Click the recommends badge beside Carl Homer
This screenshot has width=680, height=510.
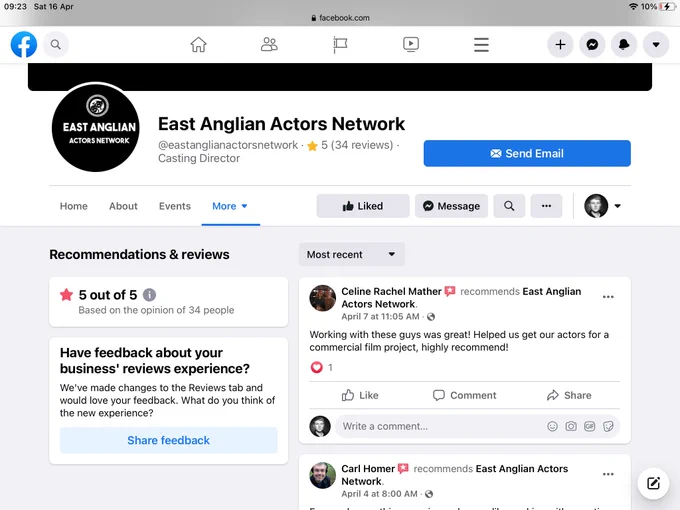tap(403, 468)
